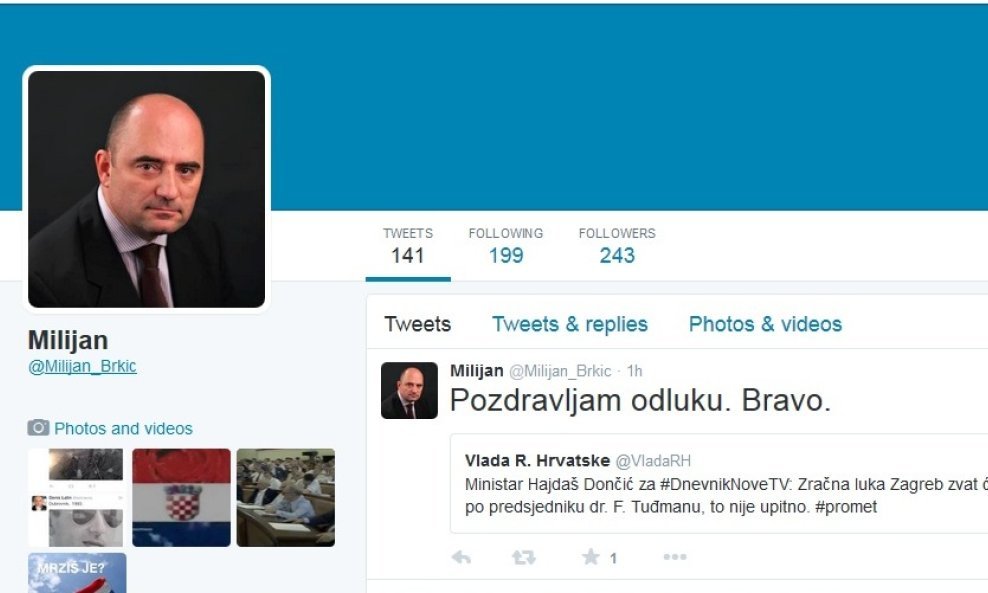Switch to Tweets & replies tab
Image resolution: width=988 pixels, height=593 pixels.
pos(570,324)
